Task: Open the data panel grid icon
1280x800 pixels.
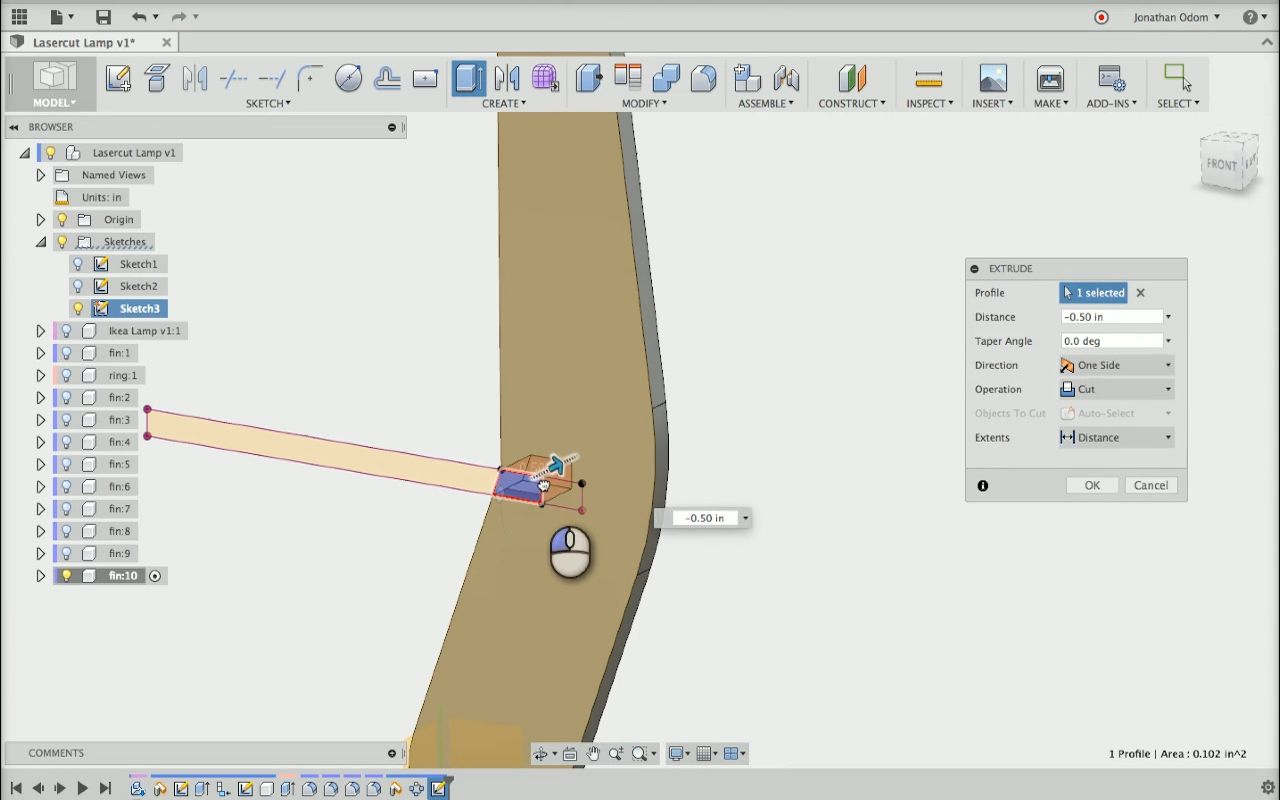Action: [x=19, y=17]
